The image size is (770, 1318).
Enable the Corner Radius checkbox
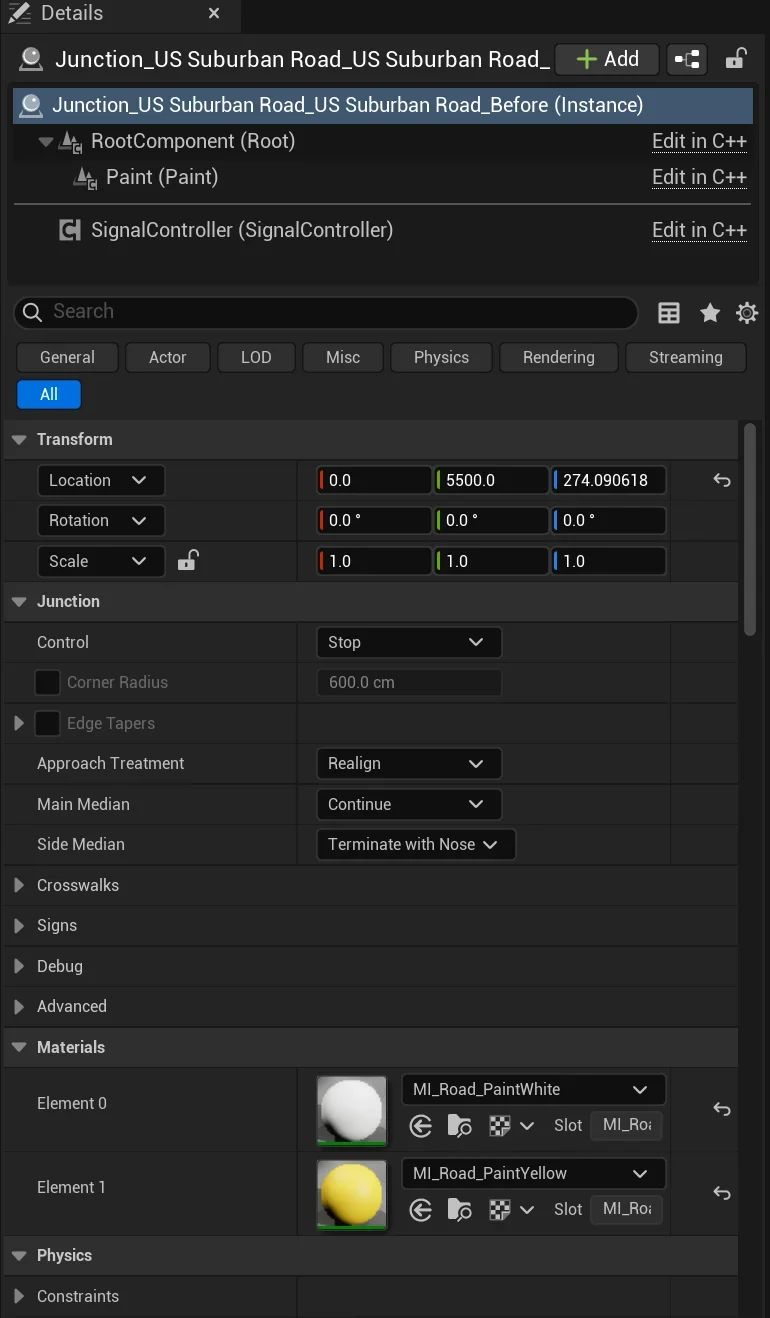pyautogui.click(x=47, y=682)
